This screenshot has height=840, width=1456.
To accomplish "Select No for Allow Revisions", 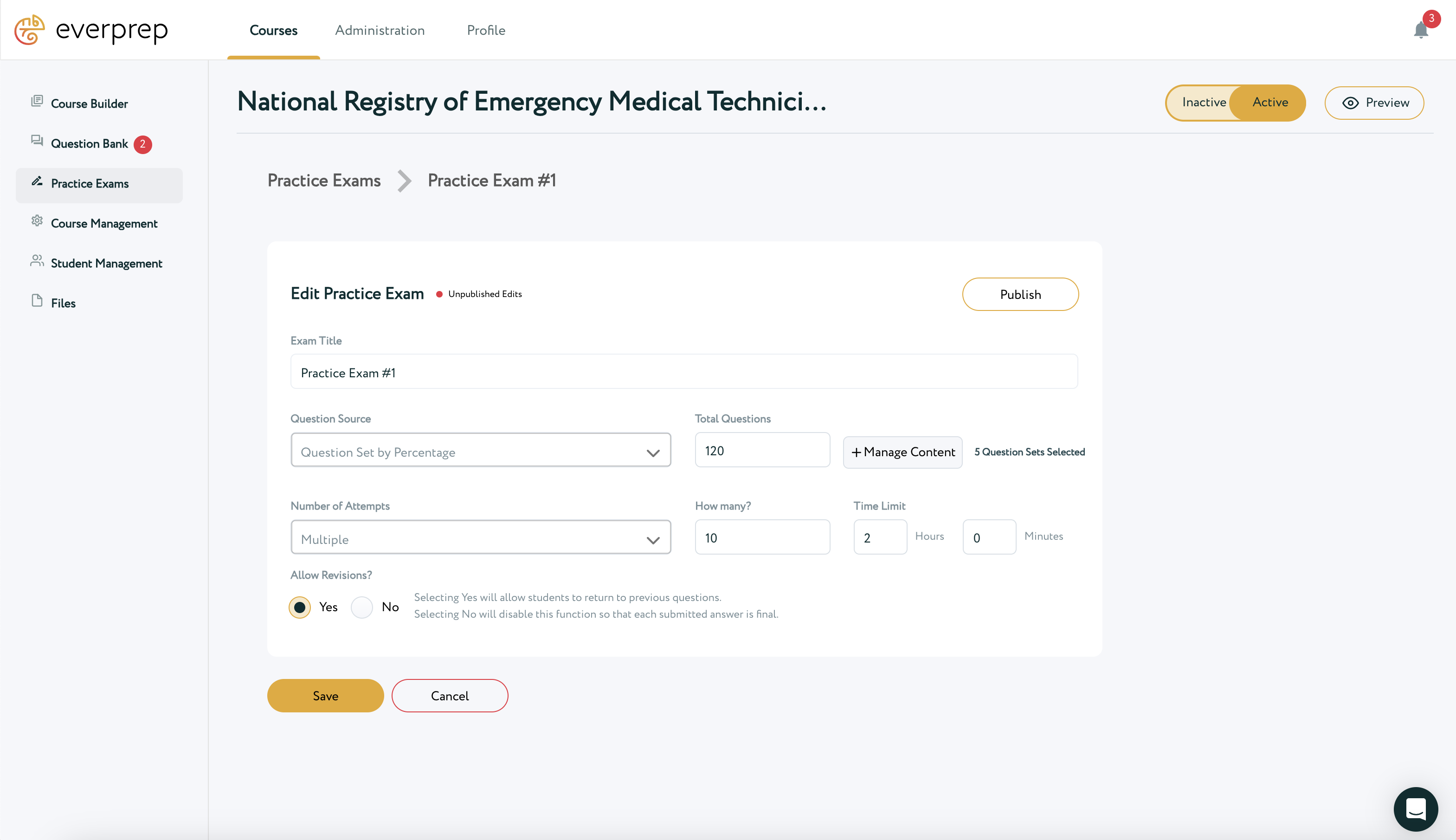I will [x=361, y=607].
